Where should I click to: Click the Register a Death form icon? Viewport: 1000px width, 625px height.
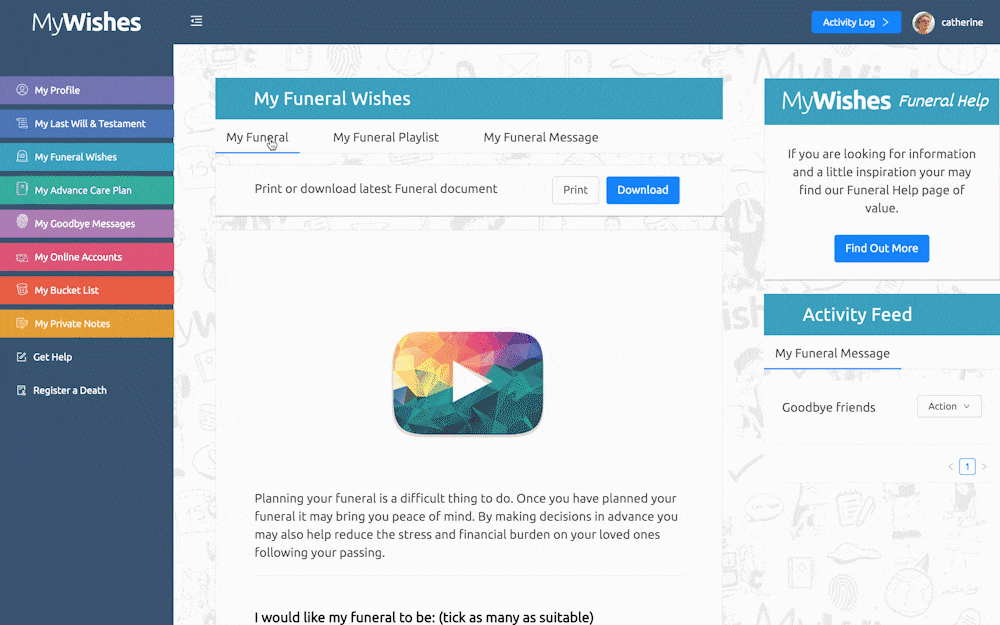click(22, 390)
